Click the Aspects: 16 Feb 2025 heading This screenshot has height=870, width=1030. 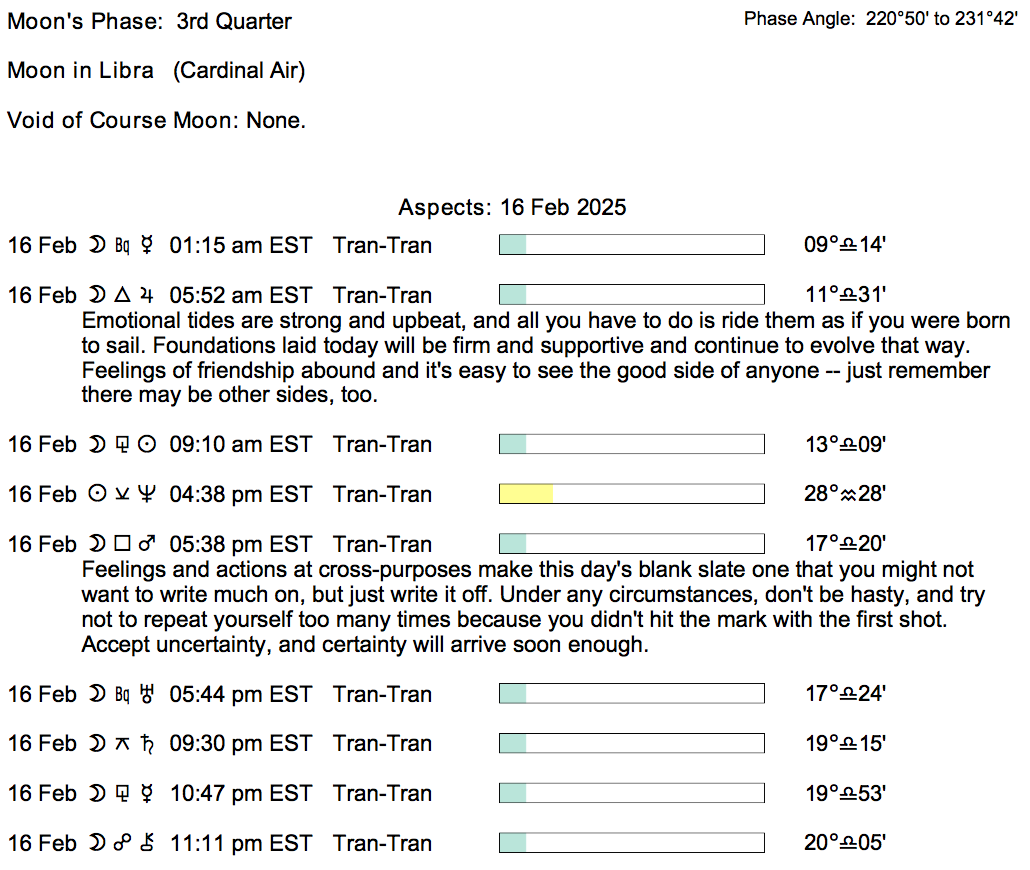(x=512, y=207)
